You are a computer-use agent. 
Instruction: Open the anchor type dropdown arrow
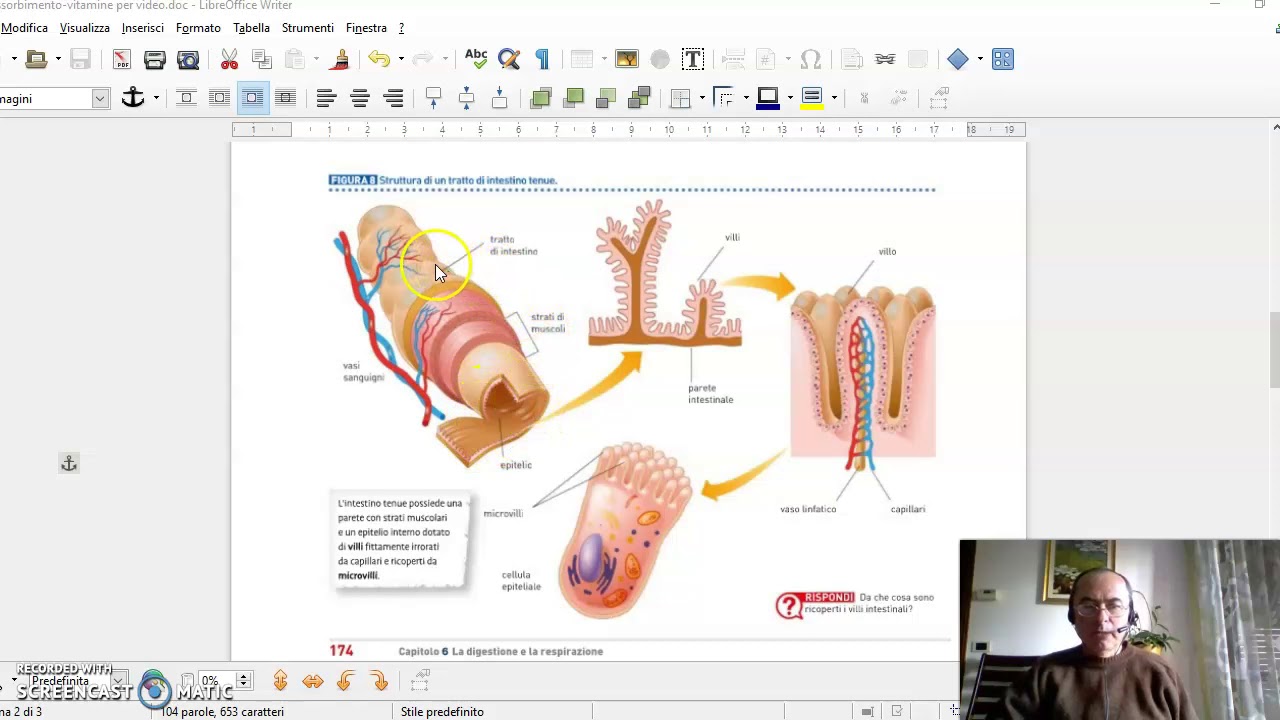[156, 98]
